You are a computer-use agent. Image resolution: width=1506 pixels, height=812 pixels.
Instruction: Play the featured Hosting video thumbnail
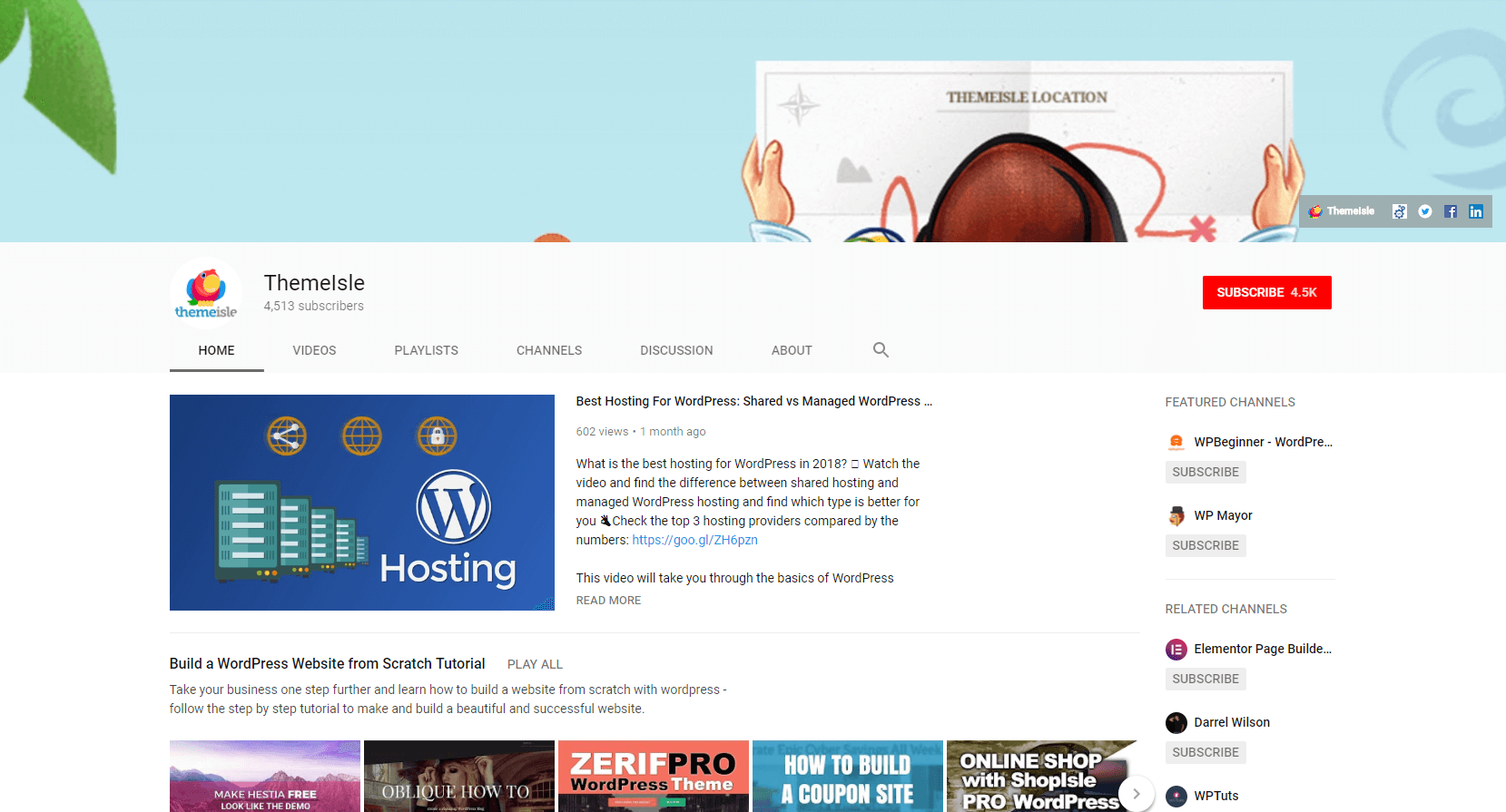[x=361, y=503]
